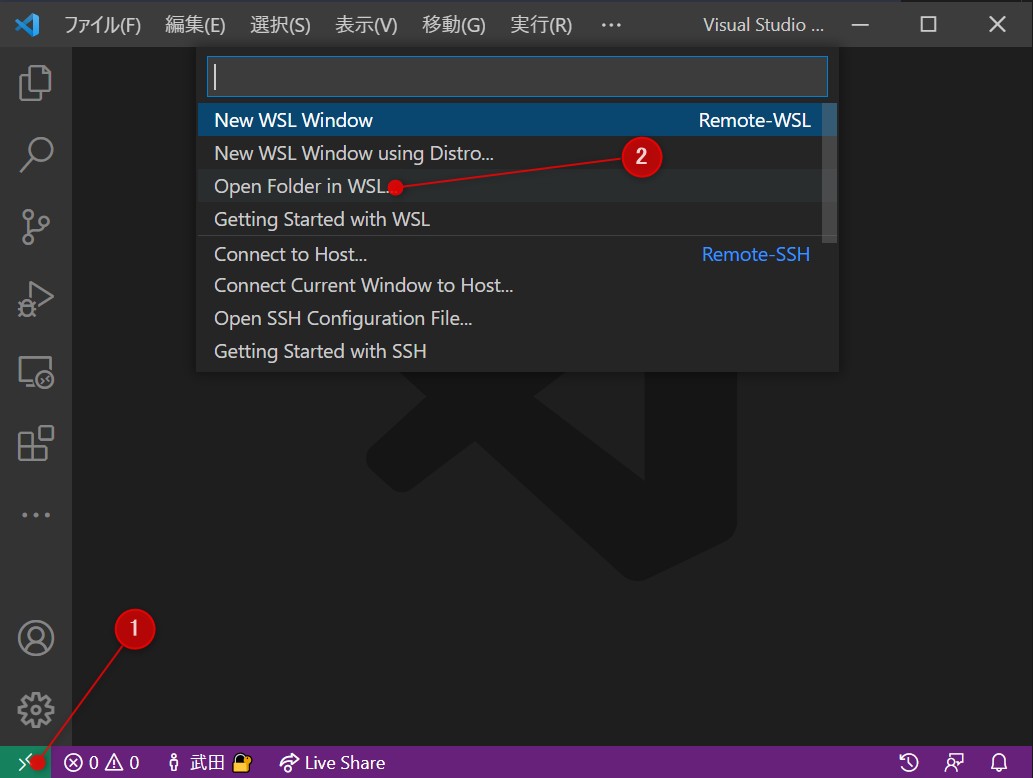The height and width of the screenshot is (778, 1033).
Task: Open the Explorer view in activity bar
Action: (x=36, y=82)
